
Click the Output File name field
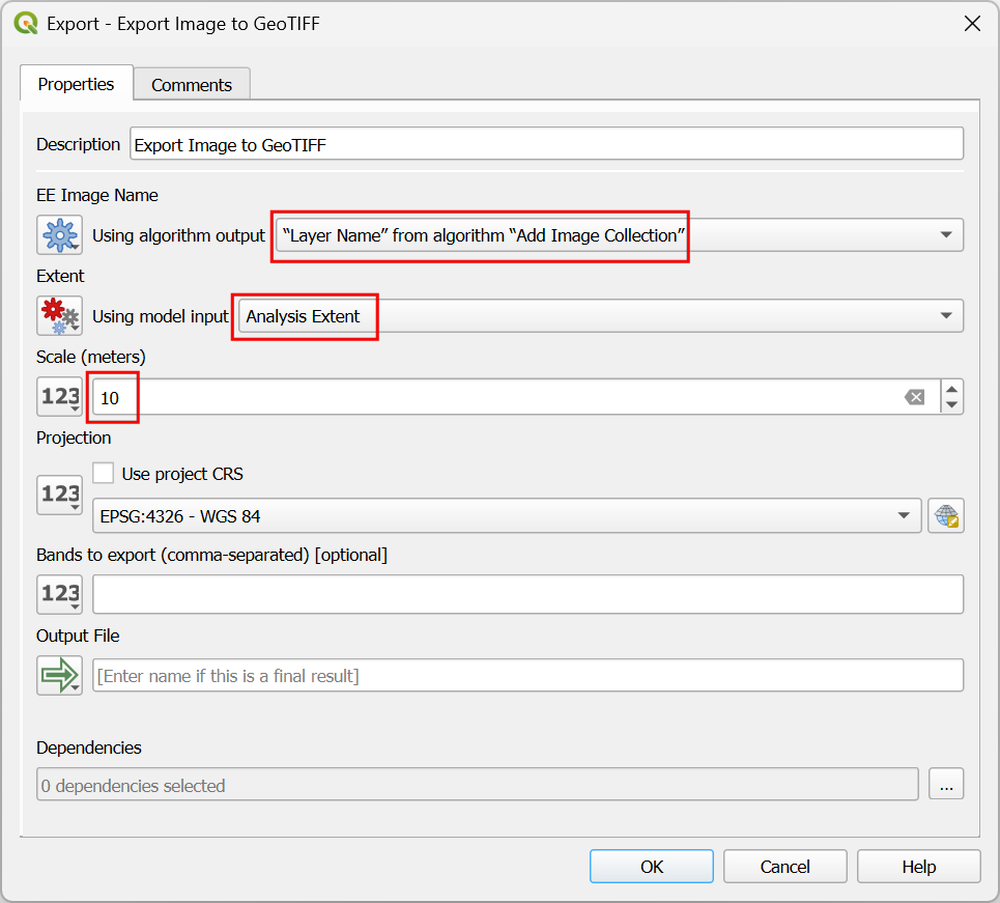(528, 675)
